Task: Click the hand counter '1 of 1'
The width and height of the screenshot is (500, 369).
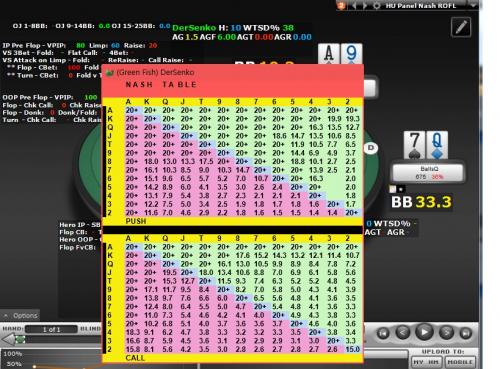Action: 51,330
